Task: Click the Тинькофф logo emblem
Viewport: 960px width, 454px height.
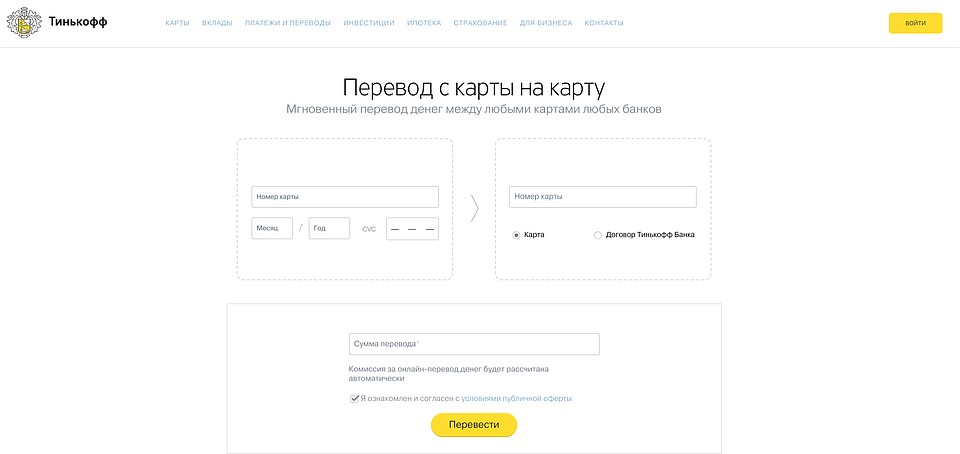Action: [24, 23]
